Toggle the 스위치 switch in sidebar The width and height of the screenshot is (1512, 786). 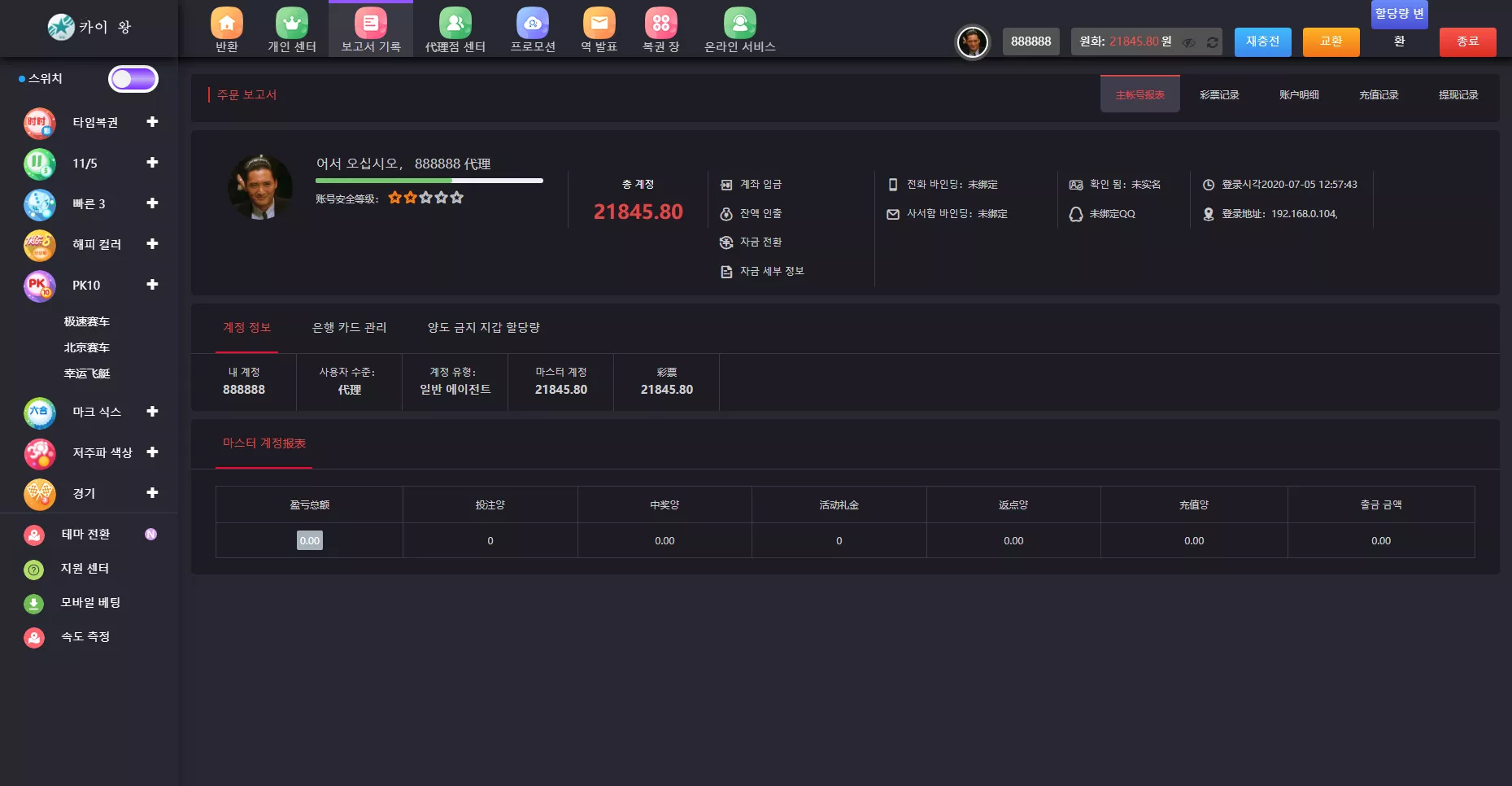click(x=133, y=79)
